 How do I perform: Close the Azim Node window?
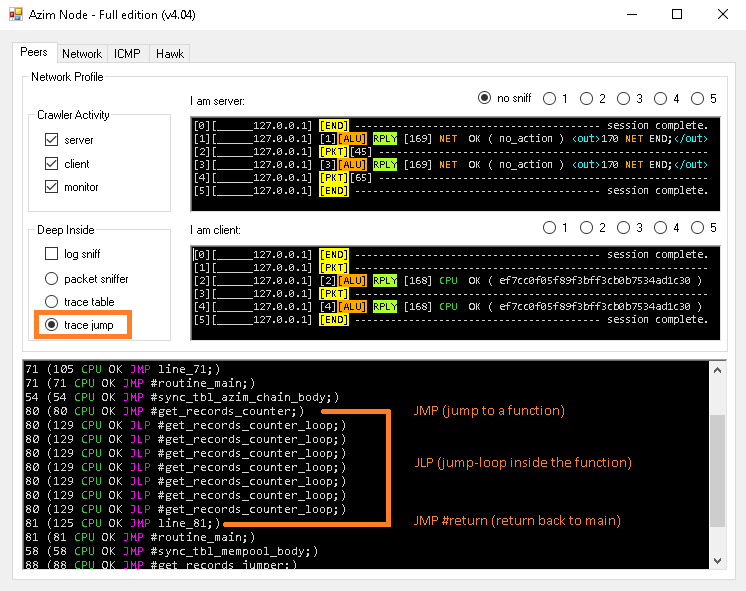coord(723,14)
